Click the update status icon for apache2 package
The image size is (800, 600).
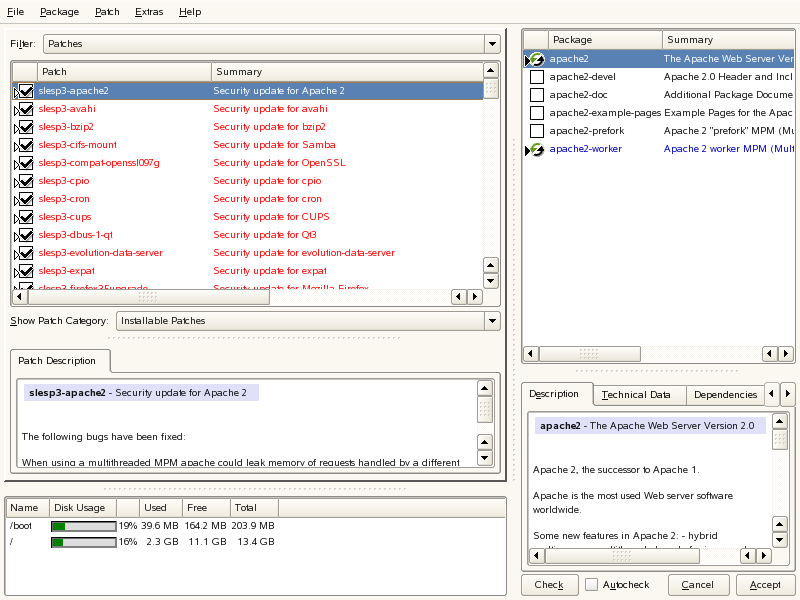(x=537, y=59)
